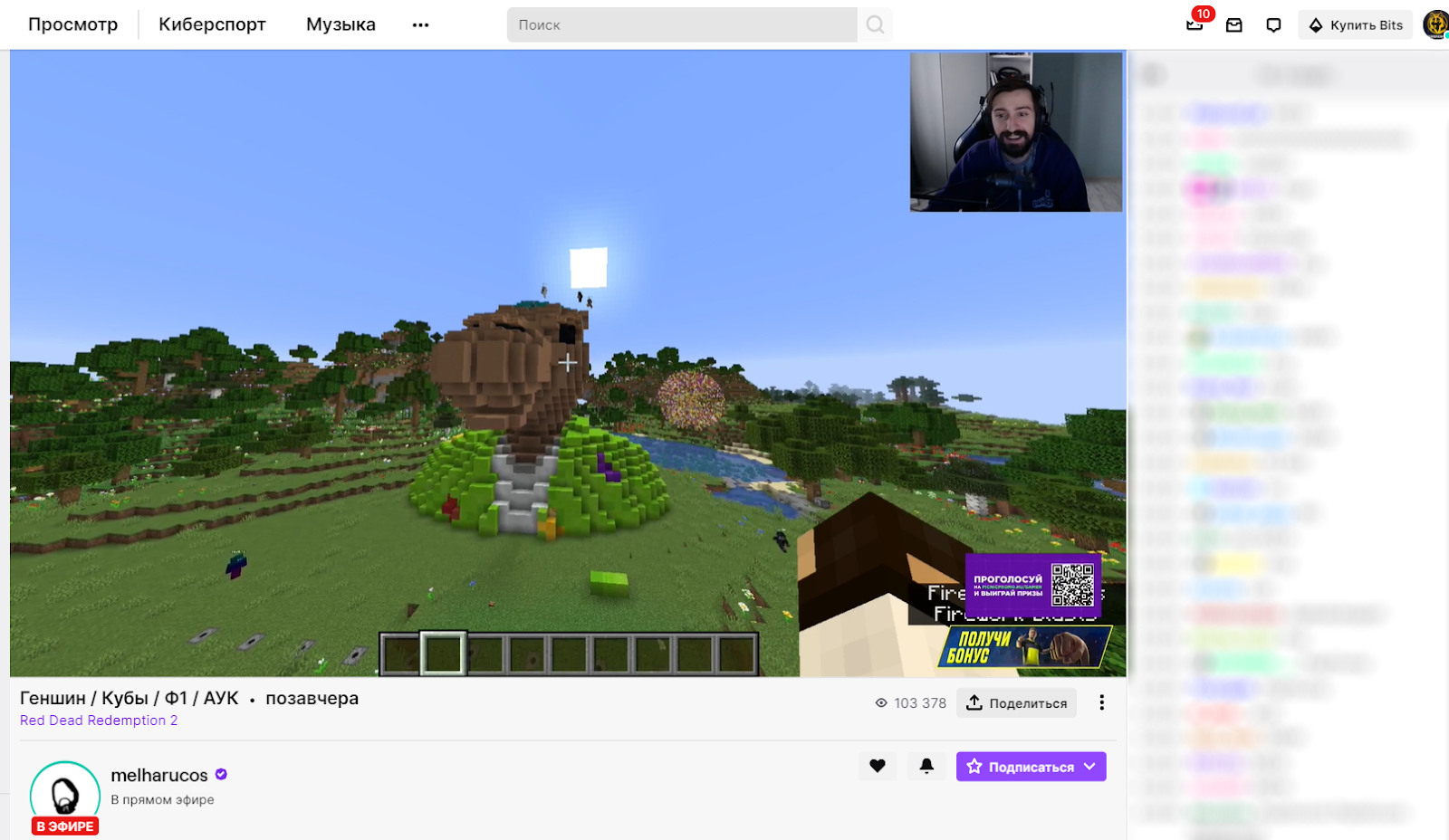Open the loot notifications with the 10 badge
Image resolution: width=1449 pixels, height=840 pixels.
(1195, 23)
